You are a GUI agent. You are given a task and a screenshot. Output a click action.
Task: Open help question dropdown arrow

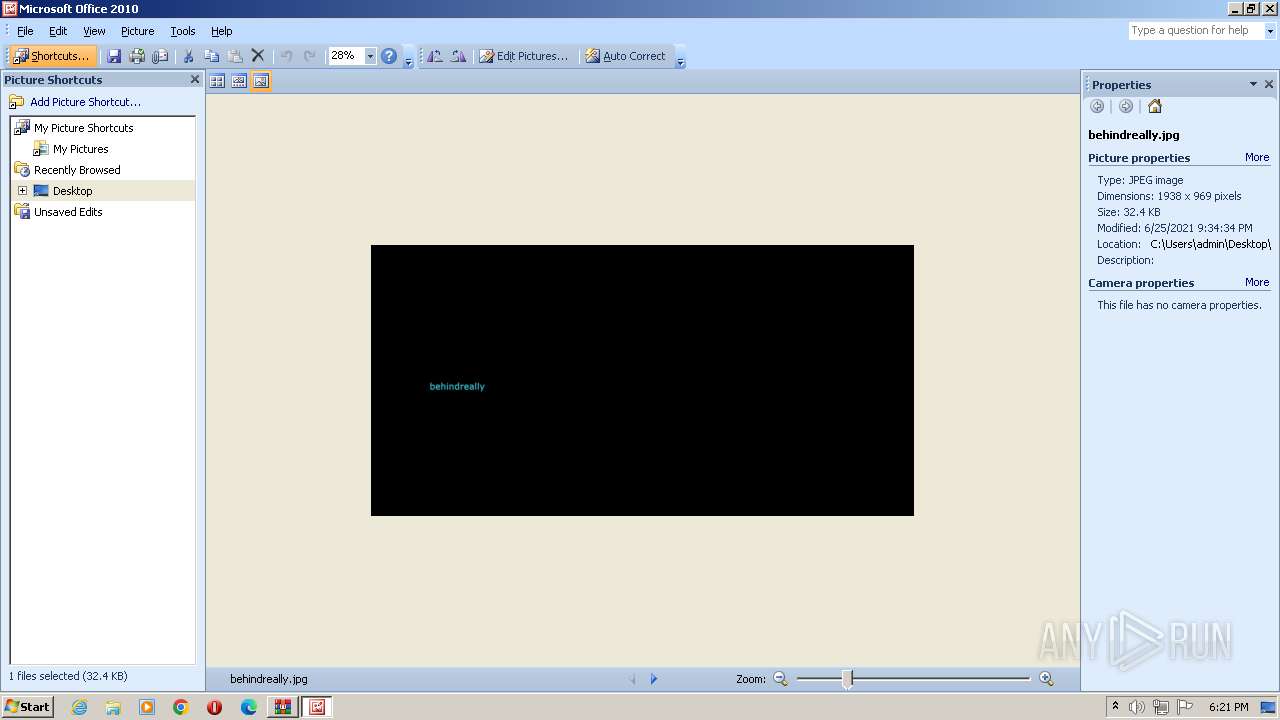(1271, 31)
